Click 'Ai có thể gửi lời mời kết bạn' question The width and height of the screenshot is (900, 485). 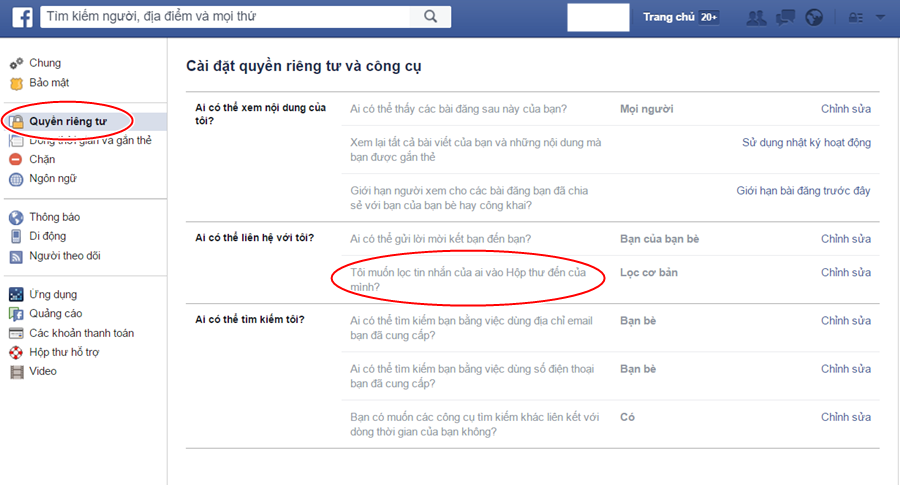coord(441,239)
